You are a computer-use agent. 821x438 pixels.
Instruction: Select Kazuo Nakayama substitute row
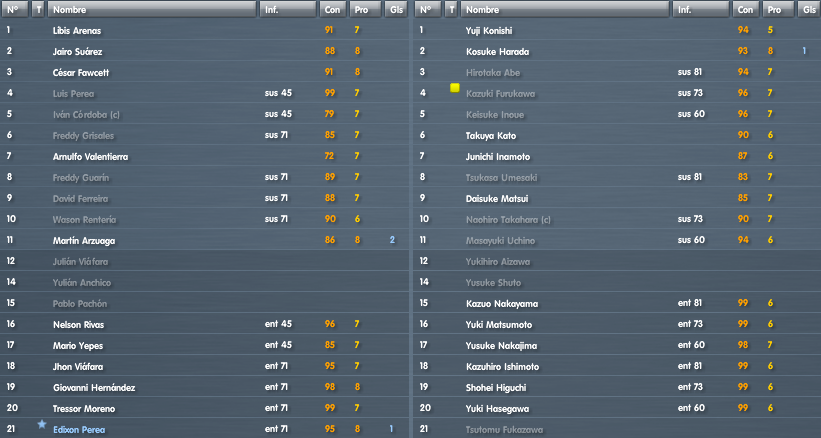[x=617, y=303]
